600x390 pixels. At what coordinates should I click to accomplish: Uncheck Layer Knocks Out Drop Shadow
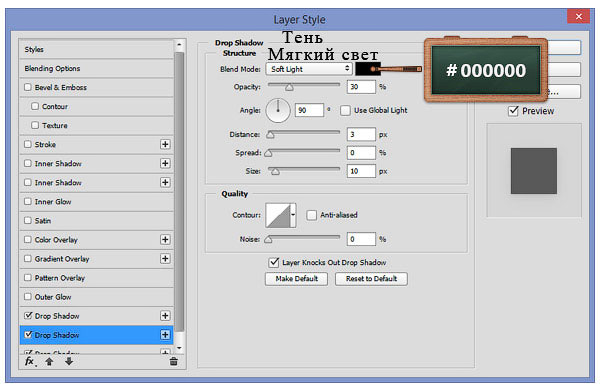274,262
